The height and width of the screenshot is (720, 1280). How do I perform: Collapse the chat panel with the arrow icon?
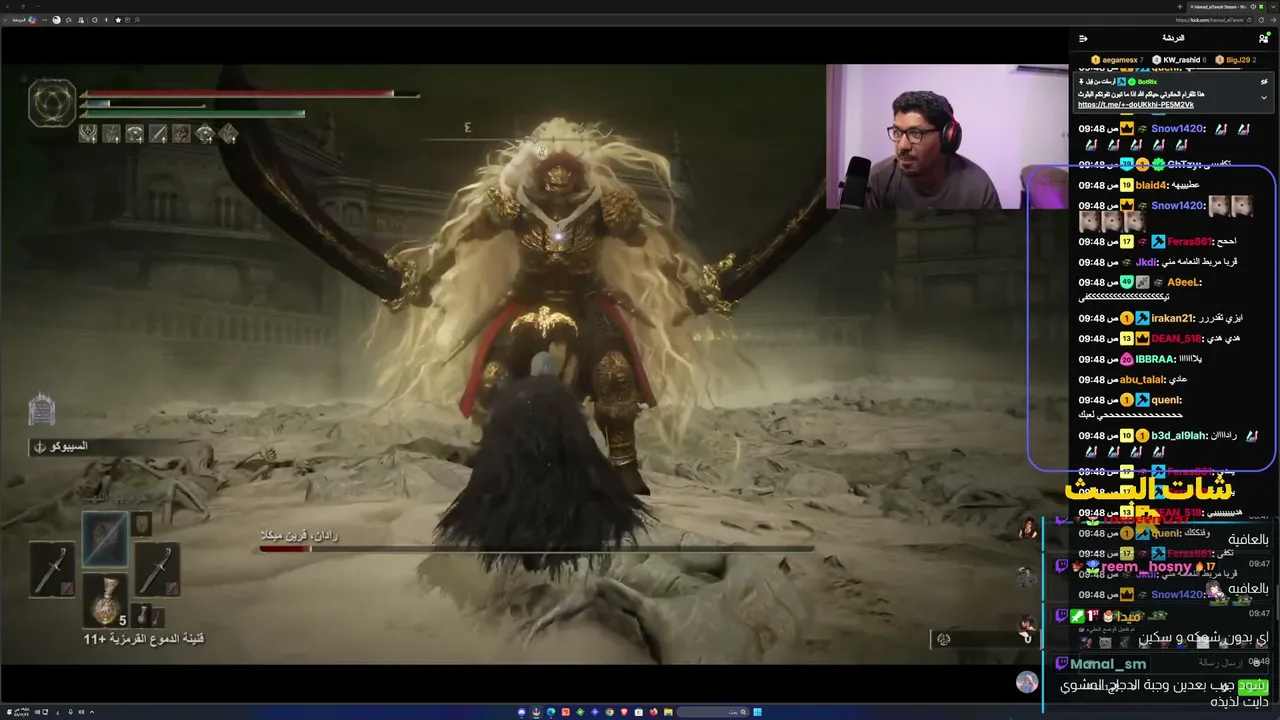[1083, 38]
